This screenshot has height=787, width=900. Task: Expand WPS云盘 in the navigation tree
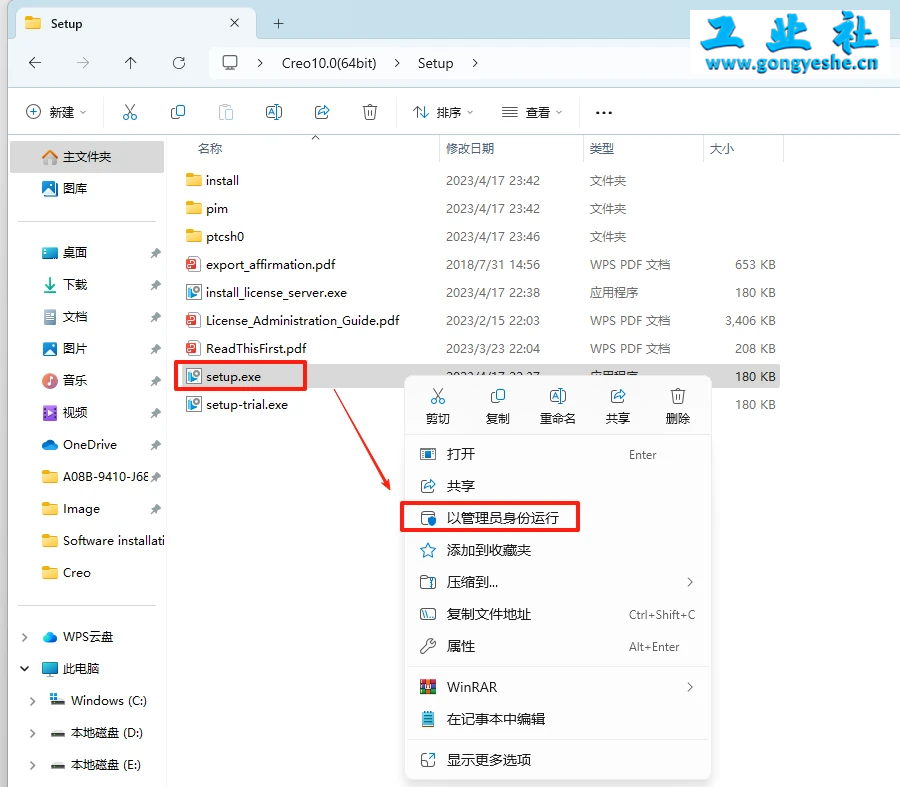point(25,637)
